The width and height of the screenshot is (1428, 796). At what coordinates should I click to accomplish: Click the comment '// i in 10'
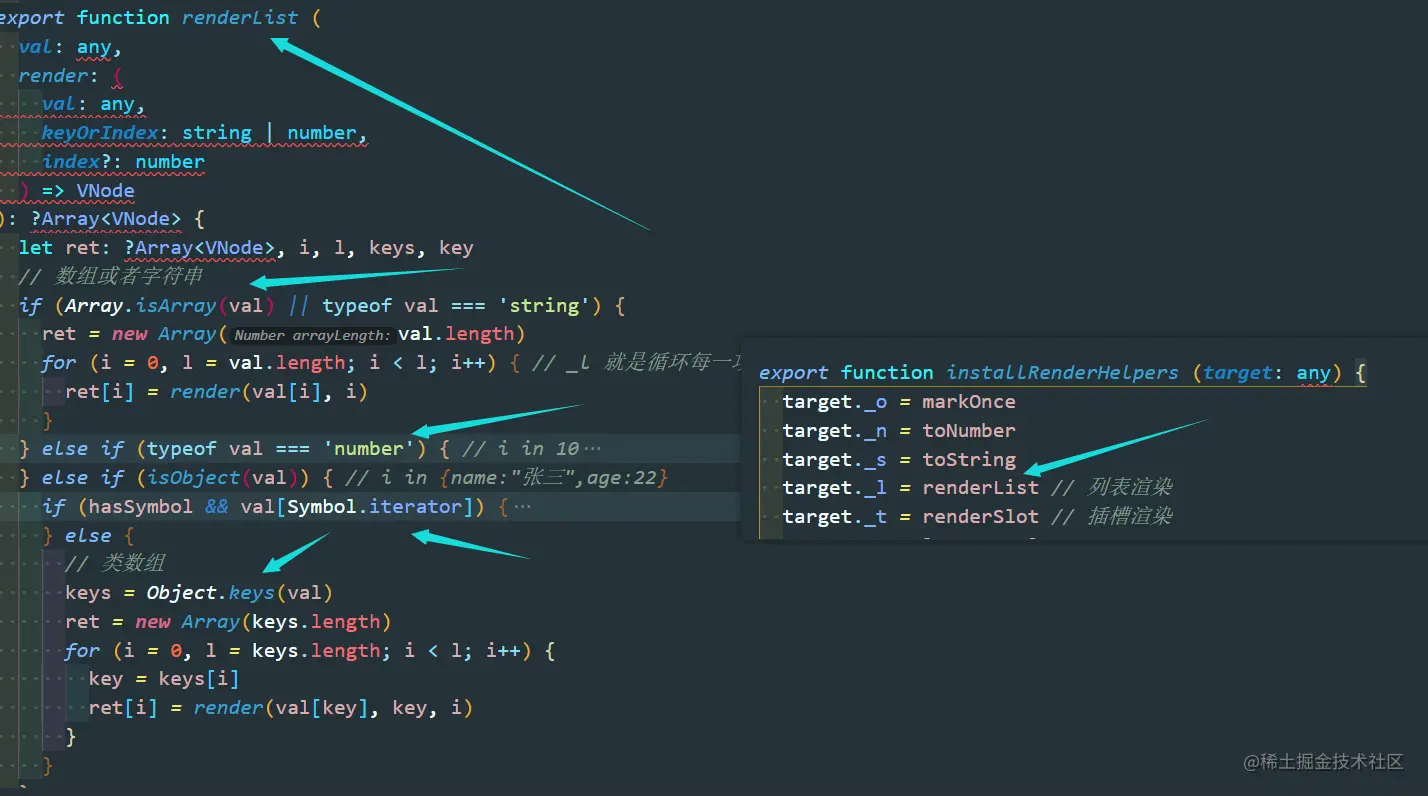(521, 449)
